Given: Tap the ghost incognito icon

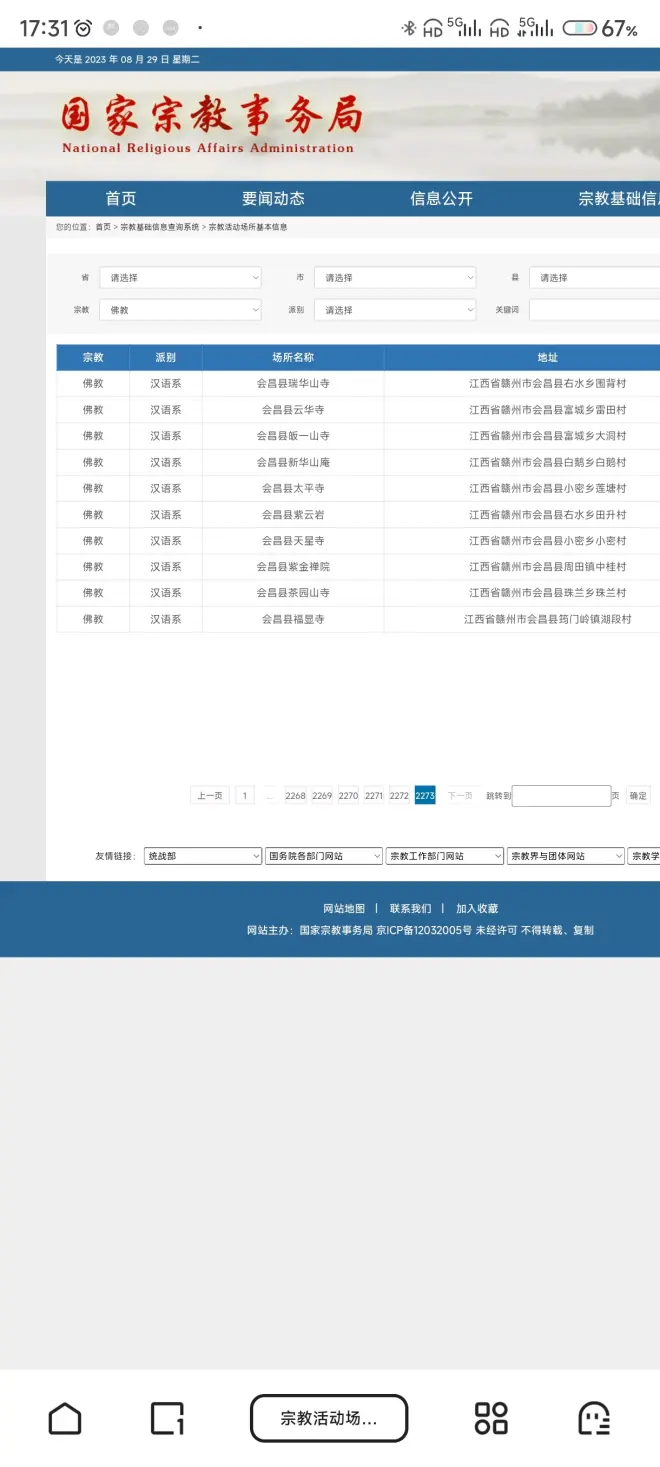Looking at the screenshot, I should [x=594, y=1418].
